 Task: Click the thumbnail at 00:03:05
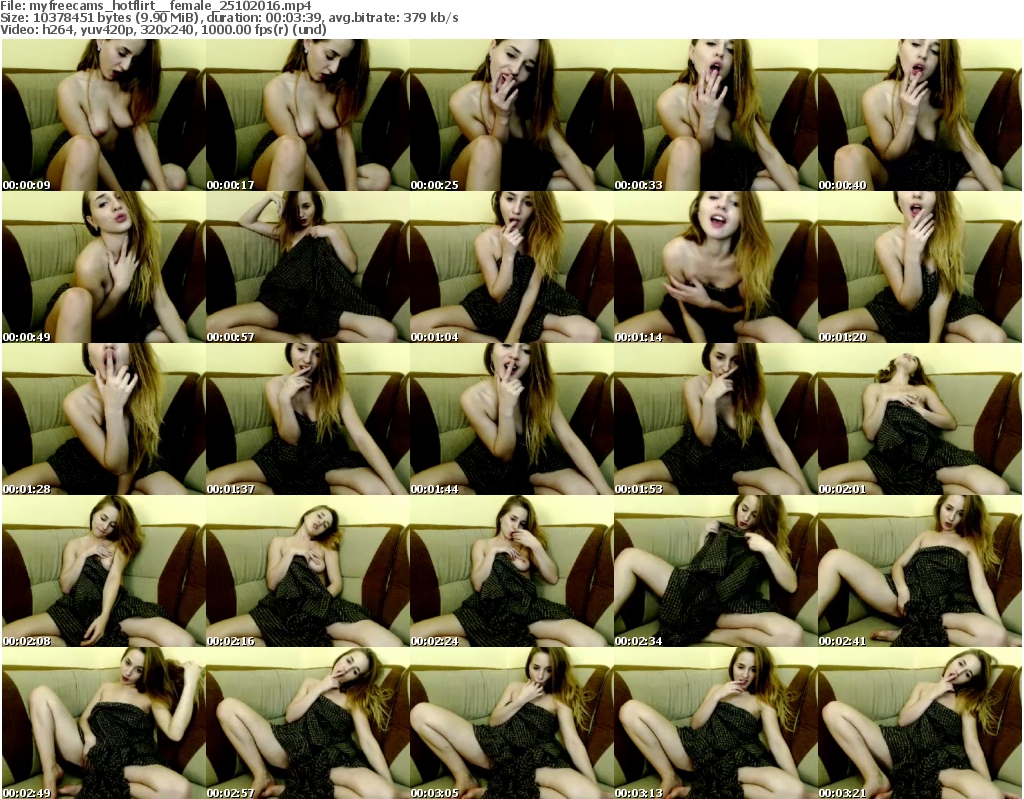coord(510,722)
